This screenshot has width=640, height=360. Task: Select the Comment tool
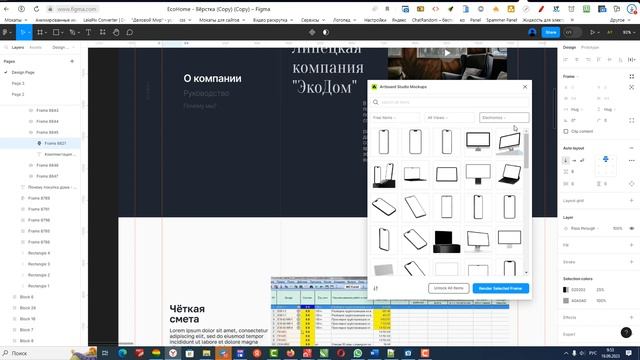[x=130, y=32]
